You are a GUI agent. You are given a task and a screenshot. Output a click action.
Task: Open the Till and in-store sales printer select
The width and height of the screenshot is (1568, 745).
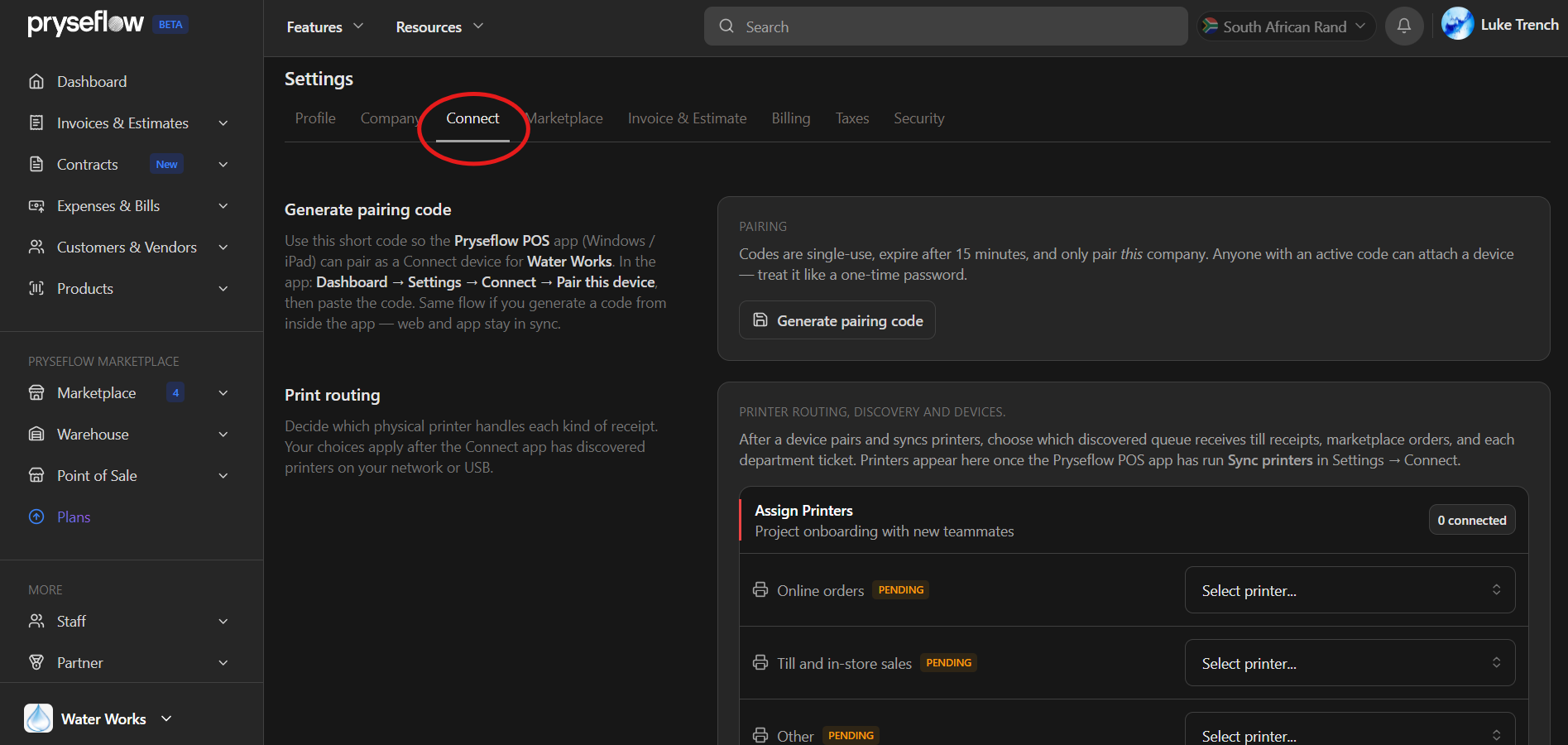[x=1350, y=663]
